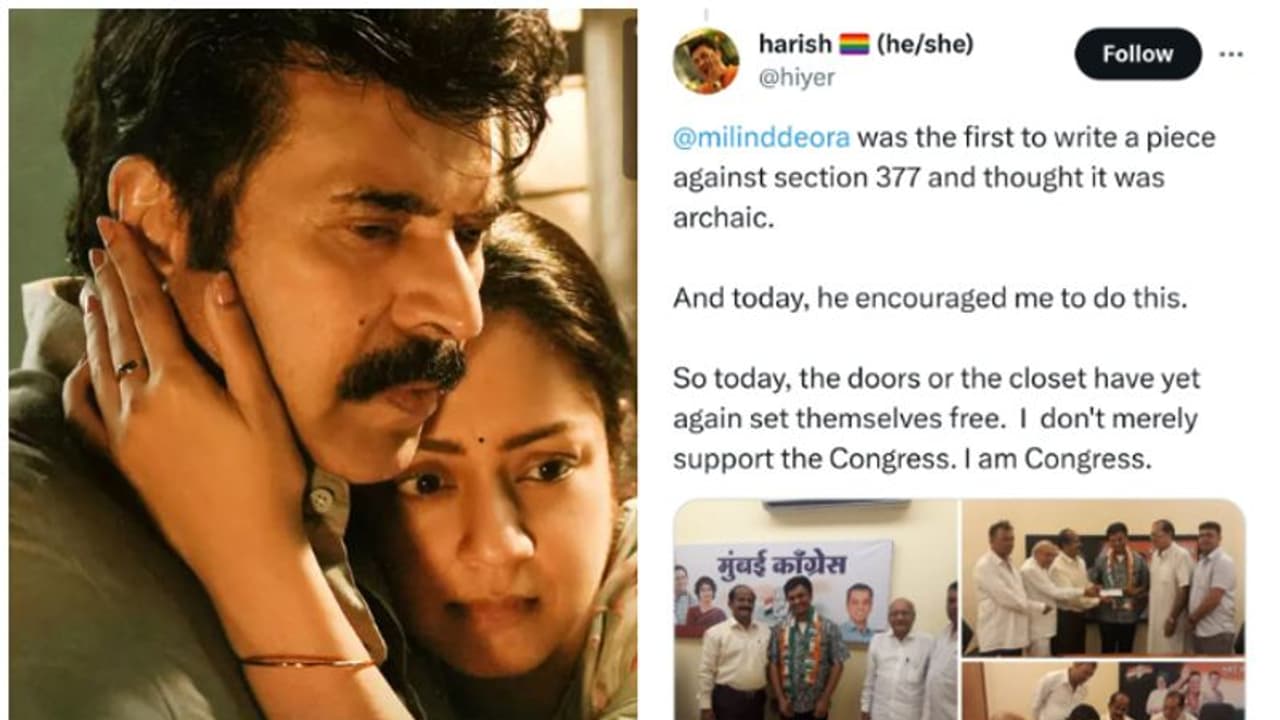The image size is (1280, 720).
Task: Click the 'And today, he encouraged me' line
Action: [x=929, y=298]
